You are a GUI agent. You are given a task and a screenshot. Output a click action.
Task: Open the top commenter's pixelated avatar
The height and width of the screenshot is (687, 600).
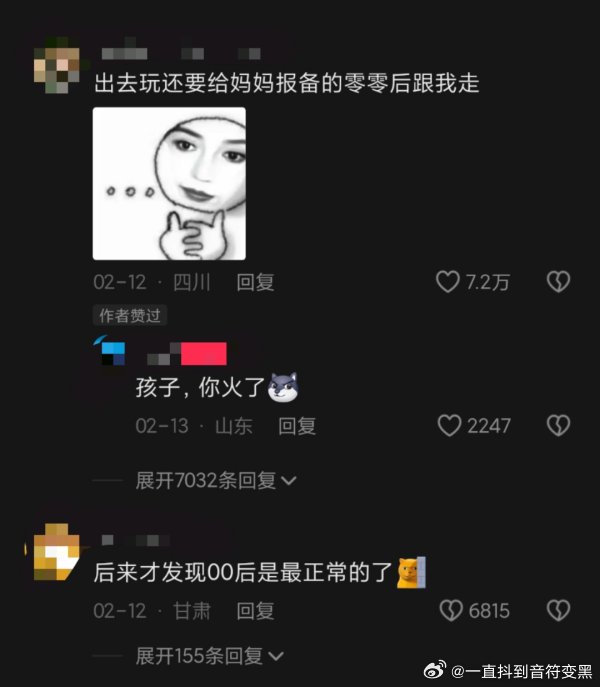57,65
